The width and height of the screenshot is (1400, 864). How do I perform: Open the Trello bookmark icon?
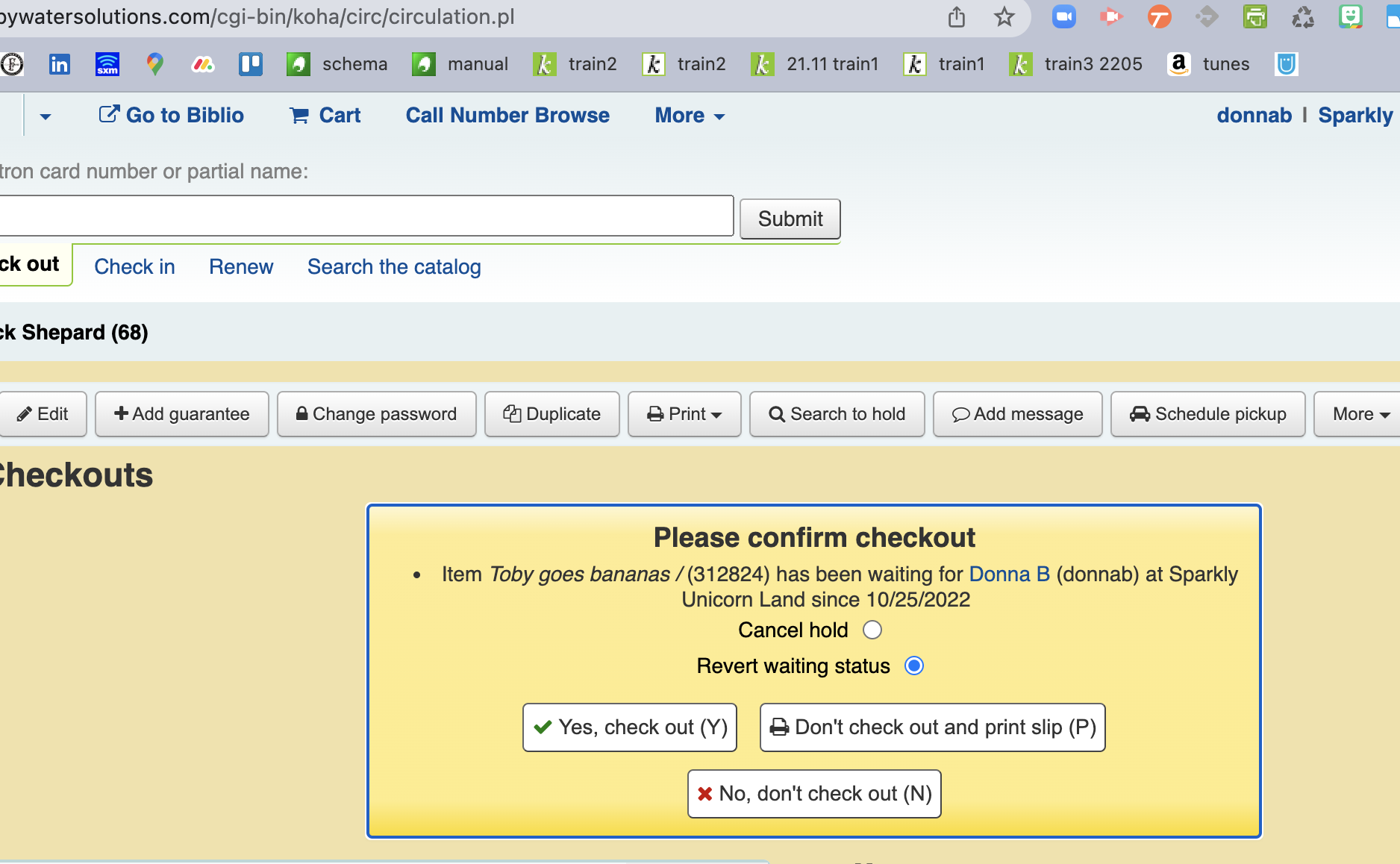pyautogui.click(x=250, y=64)
